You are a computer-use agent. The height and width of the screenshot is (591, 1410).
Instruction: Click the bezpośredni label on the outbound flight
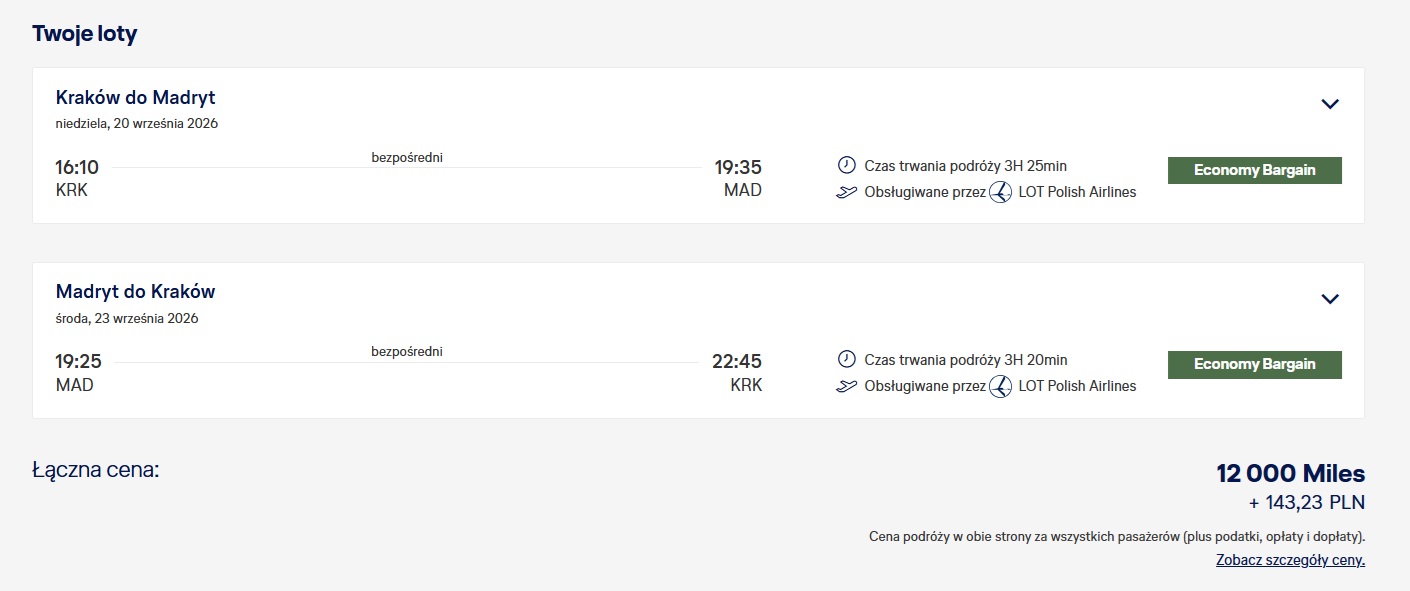coord(407,157)
